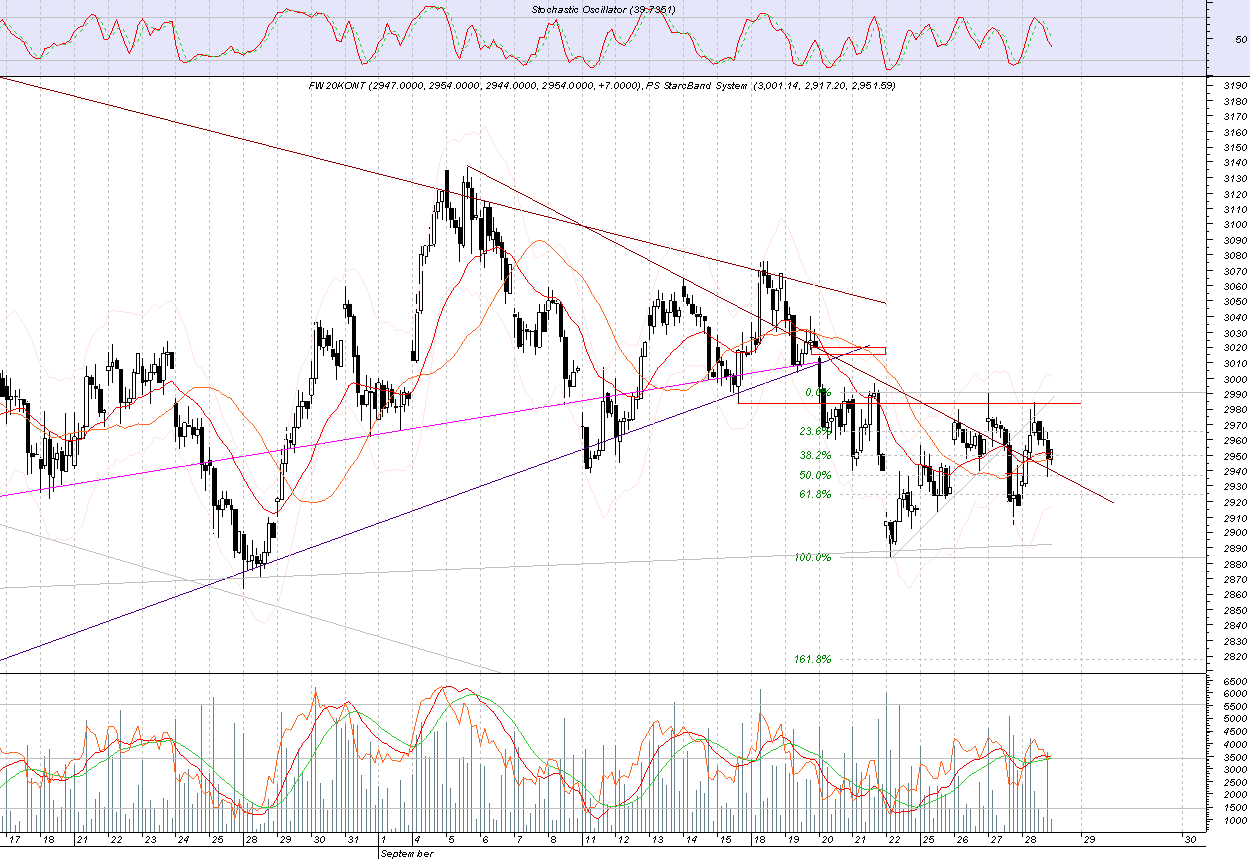Viewport: 1250px width, 859px height.
Task: Select the 100.0% Fibonacci level label
Action: pyautogui.click(x=813, y=557)
